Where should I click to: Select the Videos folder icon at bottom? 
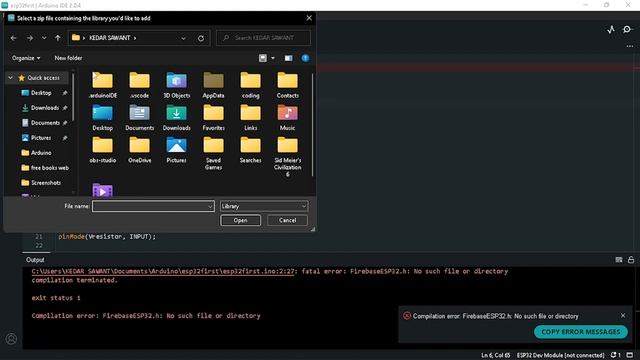tap(102, 190)
